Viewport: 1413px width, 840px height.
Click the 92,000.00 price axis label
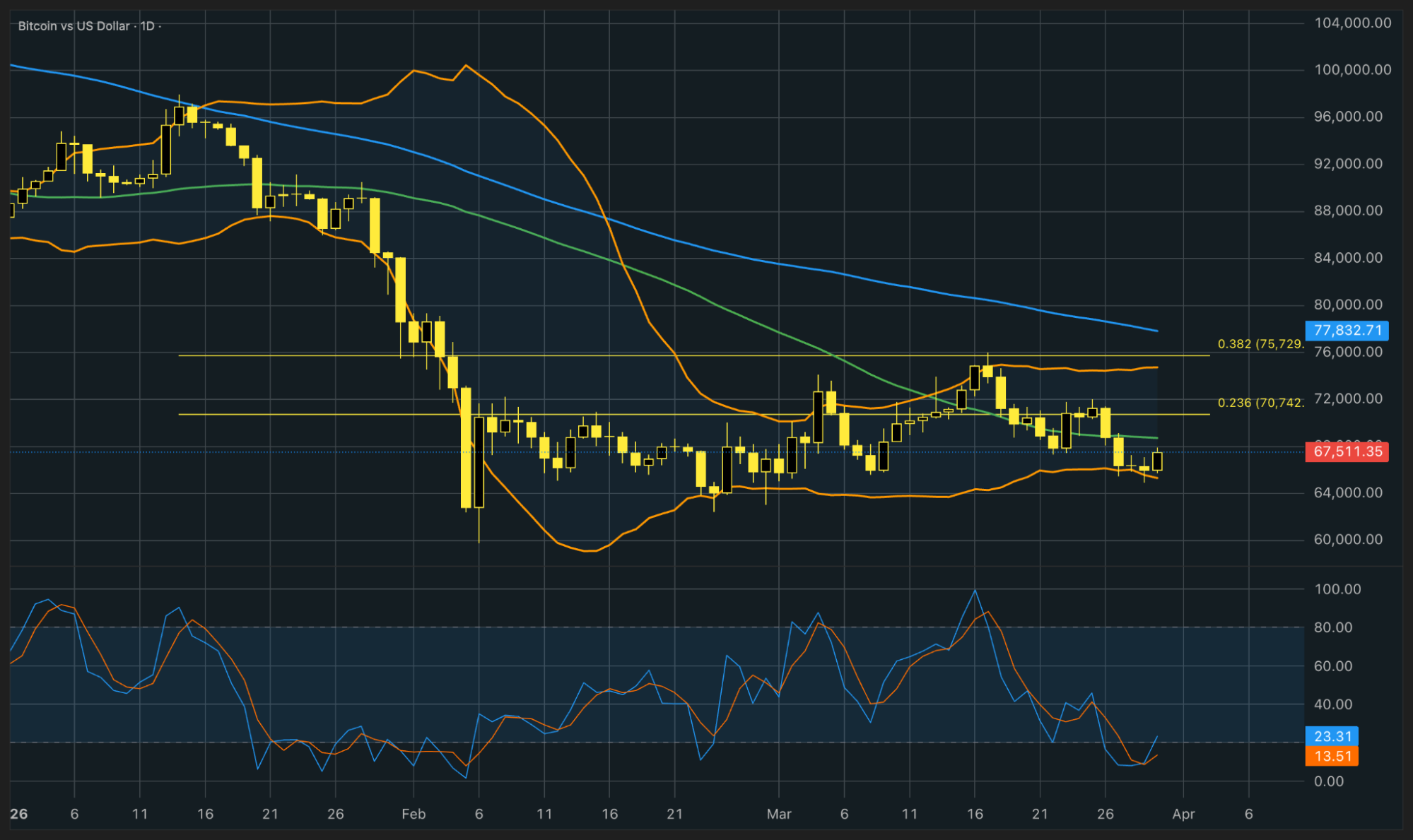tap(1347, 163)
